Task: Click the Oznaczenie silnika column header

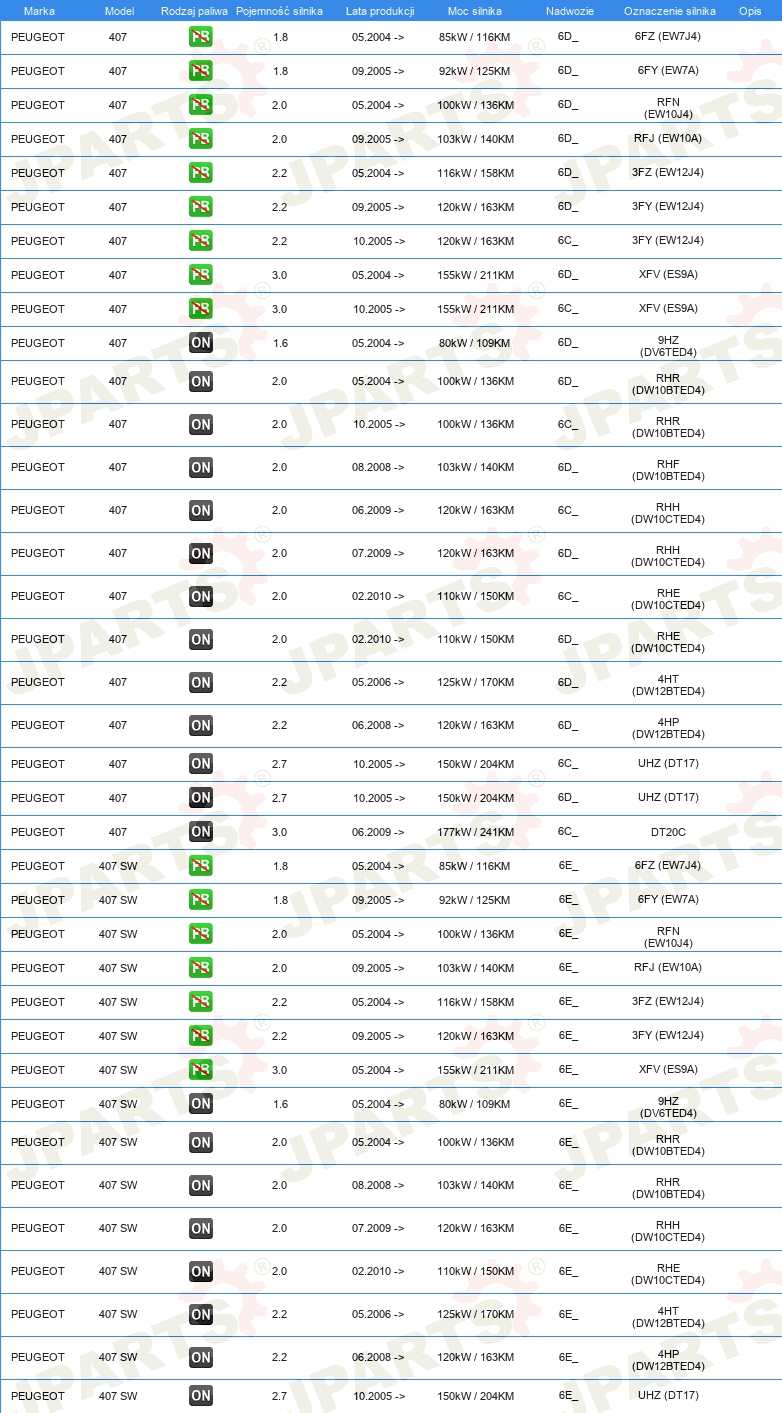Action: point(669,11)
